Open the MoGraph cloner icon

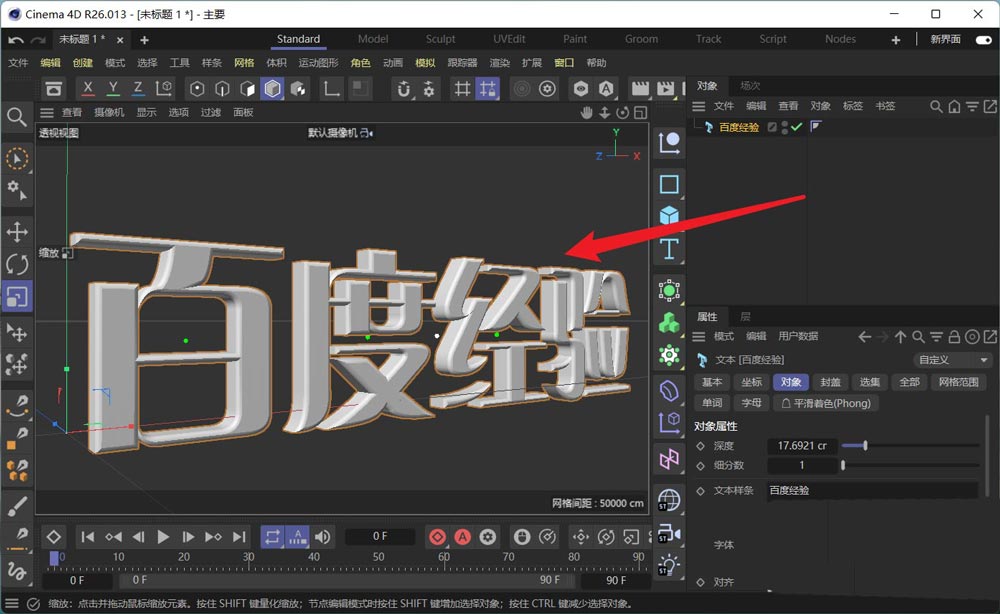click(669, 323)
